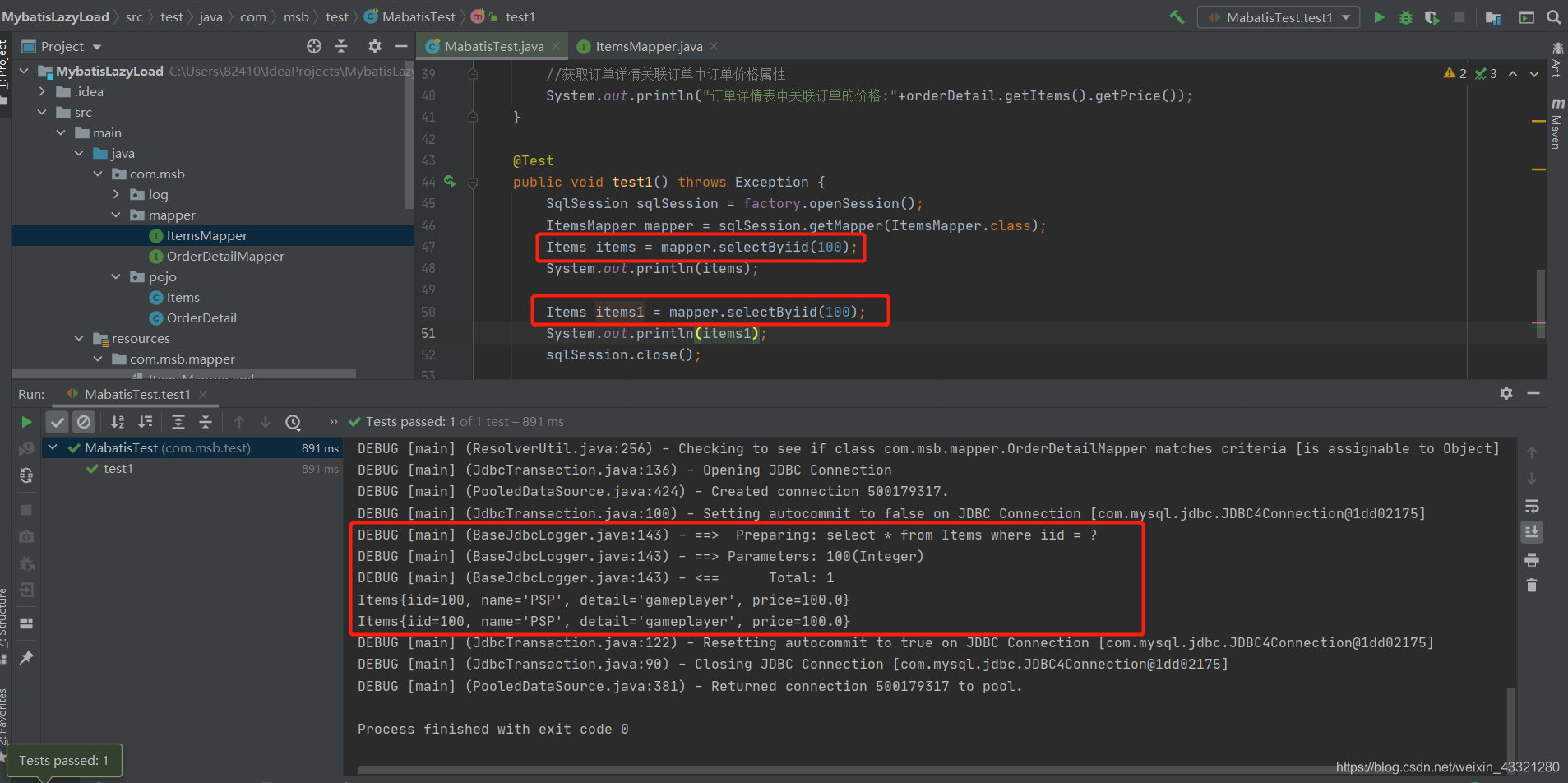1568x783 pixels.
Task: Open Project Structure icon in top toolbar
Action: pyautogui.click(x=1493, y=16)
